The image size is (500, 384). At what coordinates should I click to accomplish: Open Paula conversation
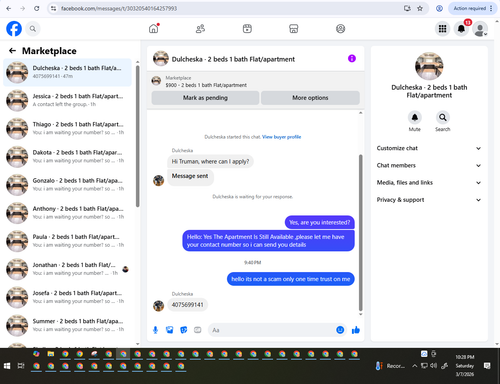coord(67,241)
